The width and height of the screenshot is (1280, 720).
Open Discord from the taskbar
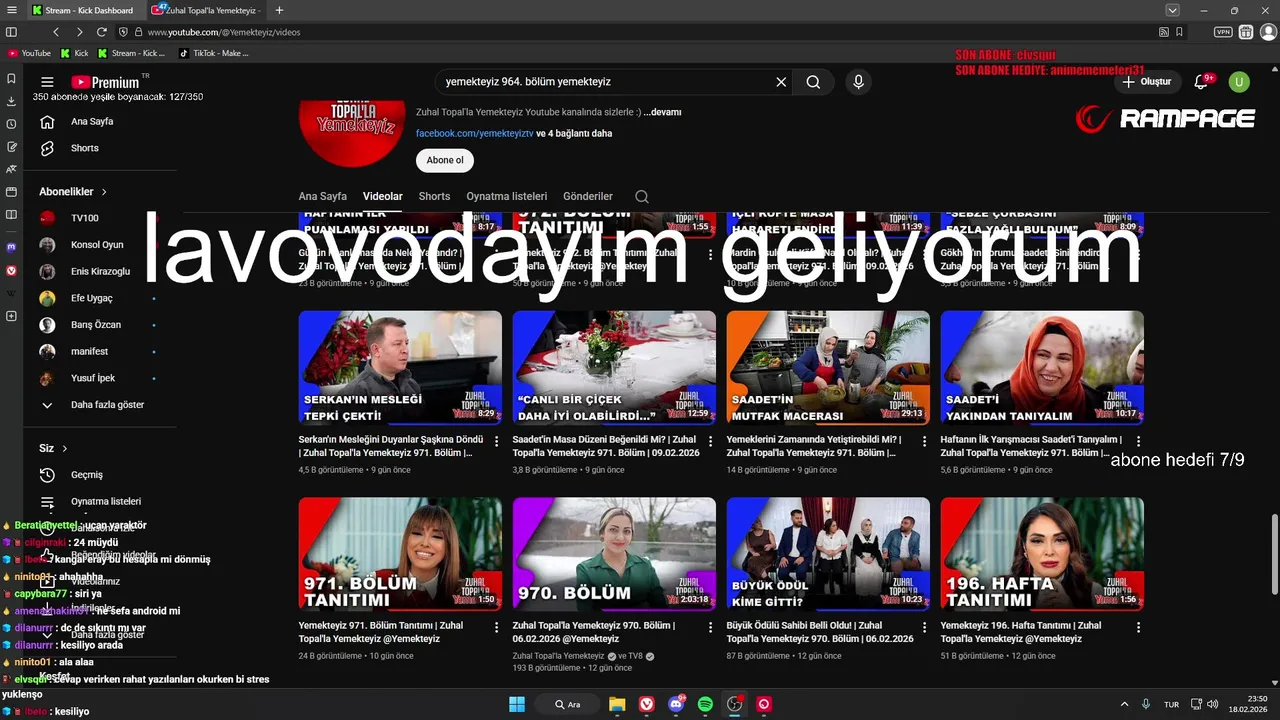[676, 704]
